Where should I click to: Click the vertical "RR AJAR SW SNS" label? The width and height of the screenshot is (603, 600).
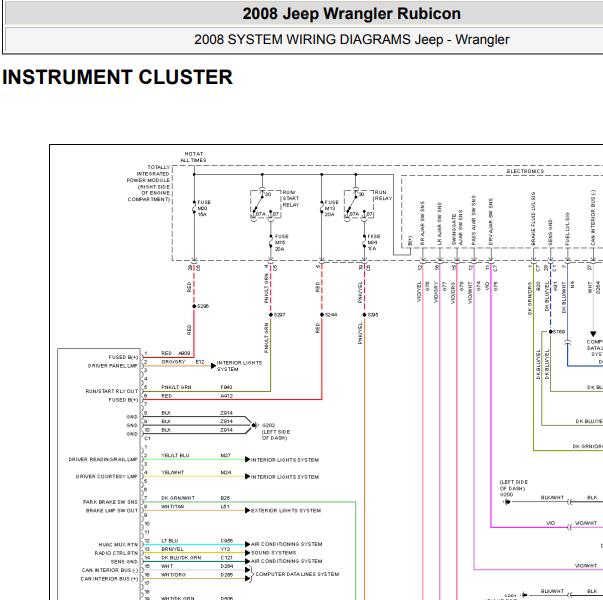(422, 223)
